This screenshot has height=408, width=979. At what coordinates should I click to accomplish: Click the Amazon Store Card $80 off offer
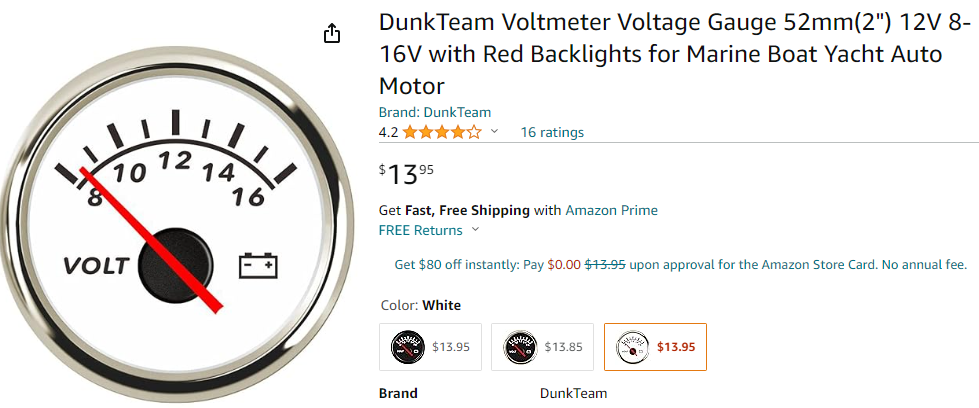[x=680, y=265]
